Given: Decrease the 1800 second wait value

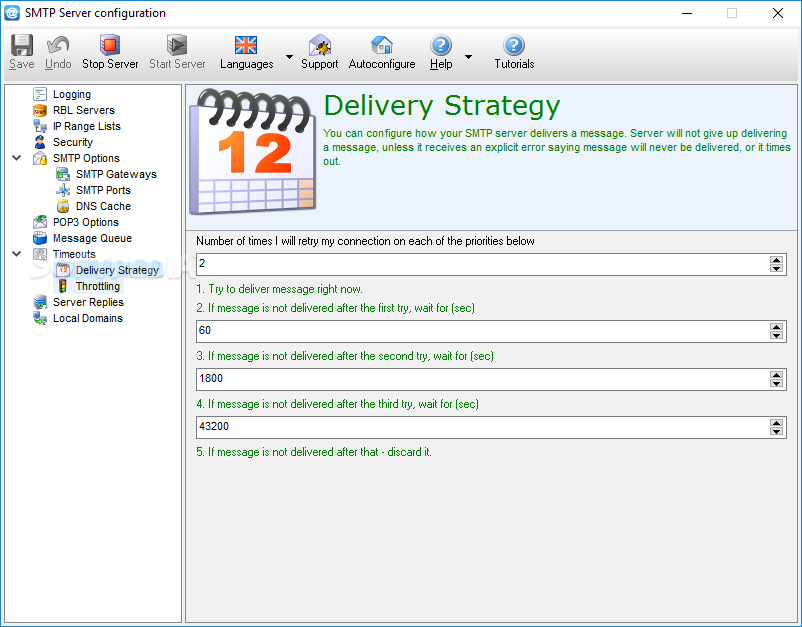Looking at the screenshot, I should [776, 383].
